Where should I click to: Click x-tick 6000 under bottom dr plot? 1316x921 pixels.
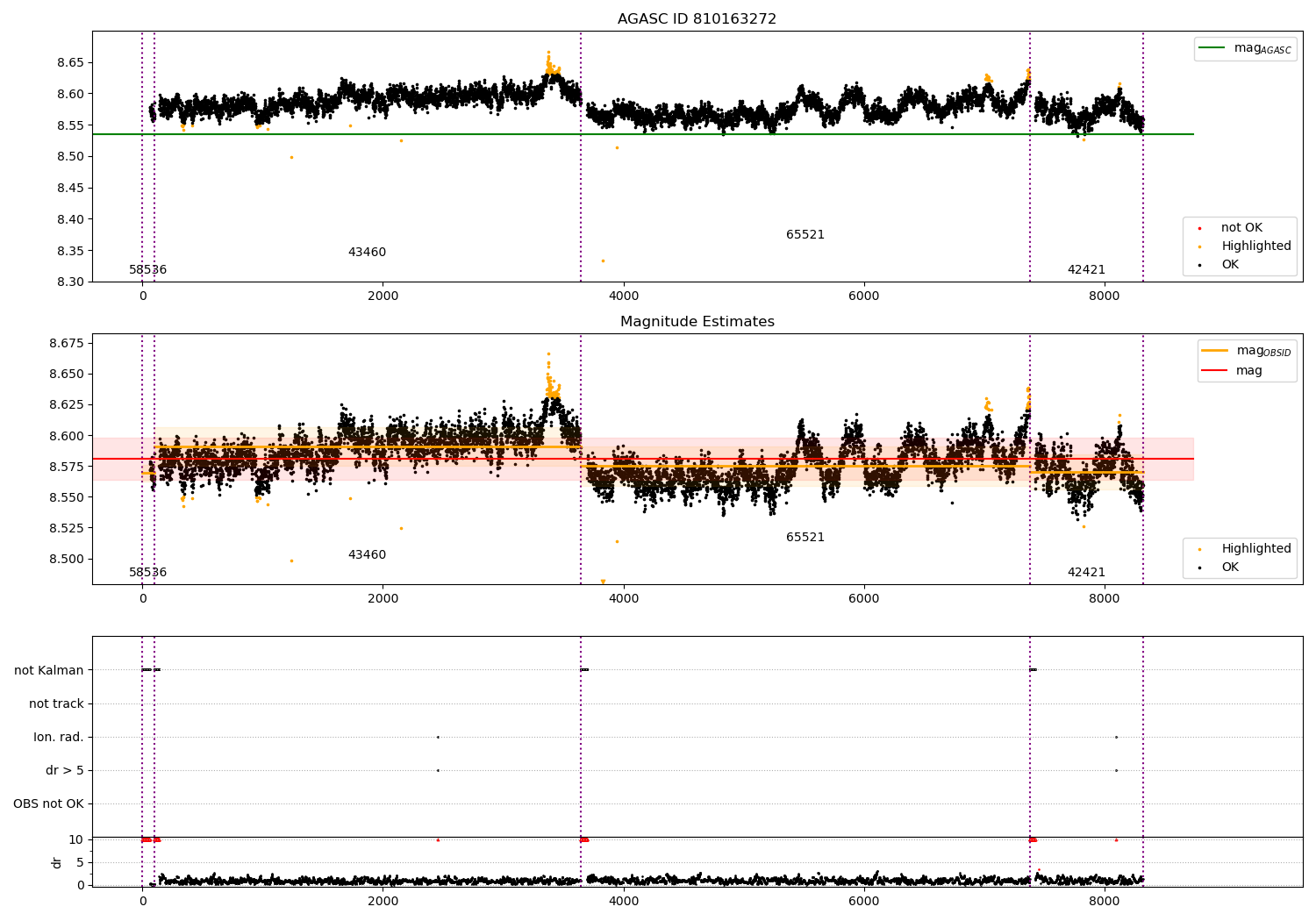(x=864, y=901)
